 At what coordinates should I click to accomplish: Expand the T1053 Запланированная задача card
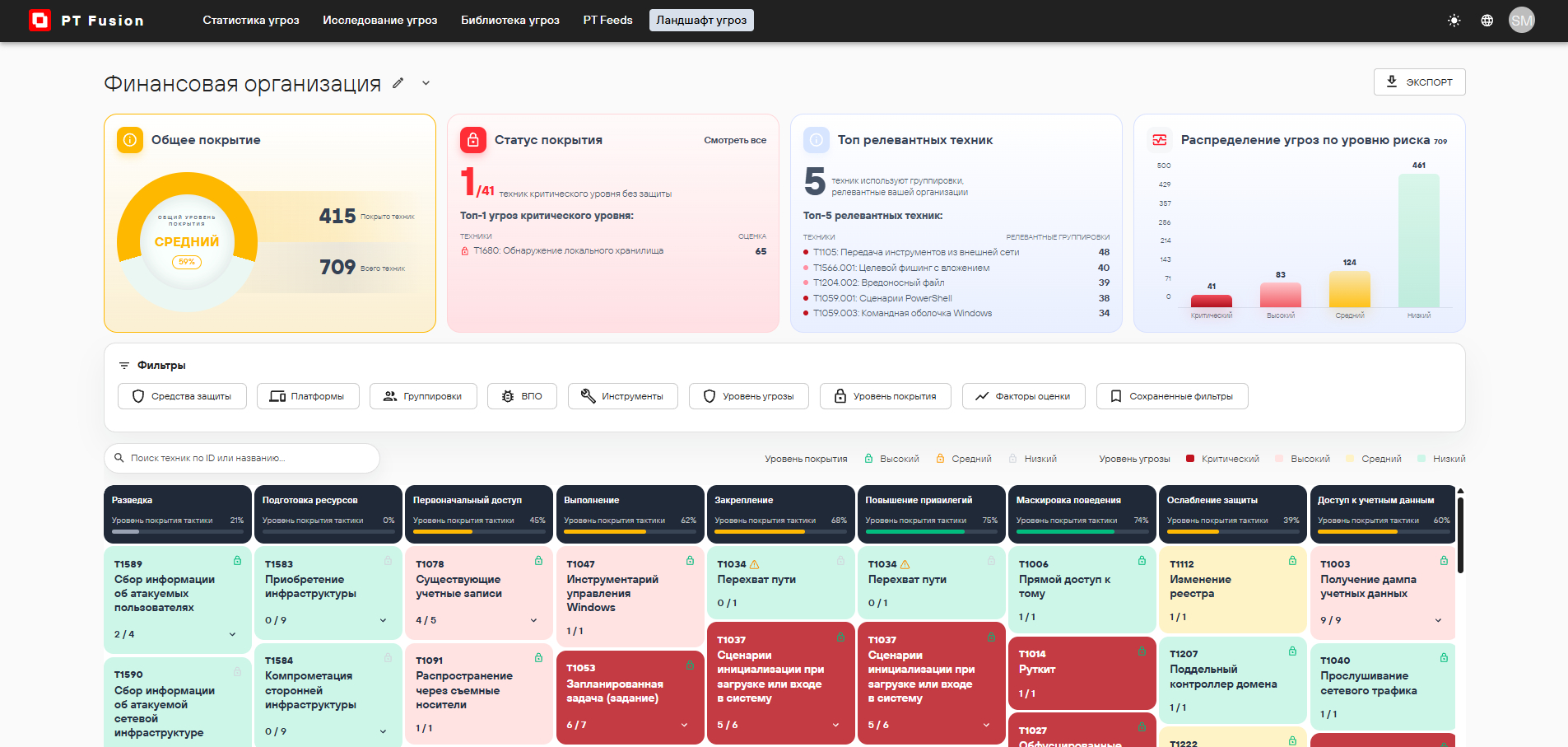tap(685, 725)
